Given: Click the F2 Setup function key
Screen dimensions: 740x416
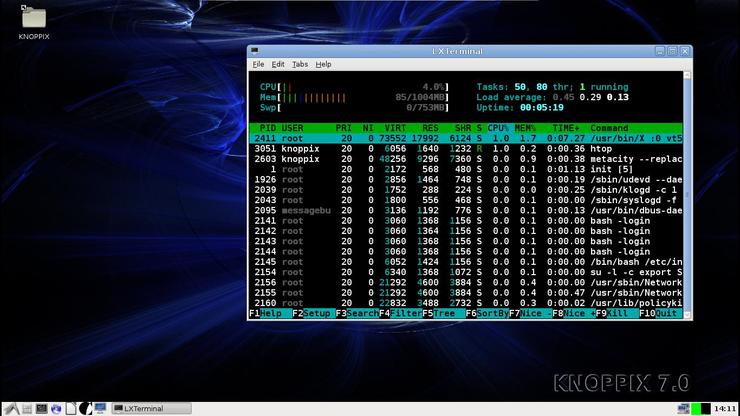Looking at the screenshot, I should pyautogui.click(x=314, y=314).
